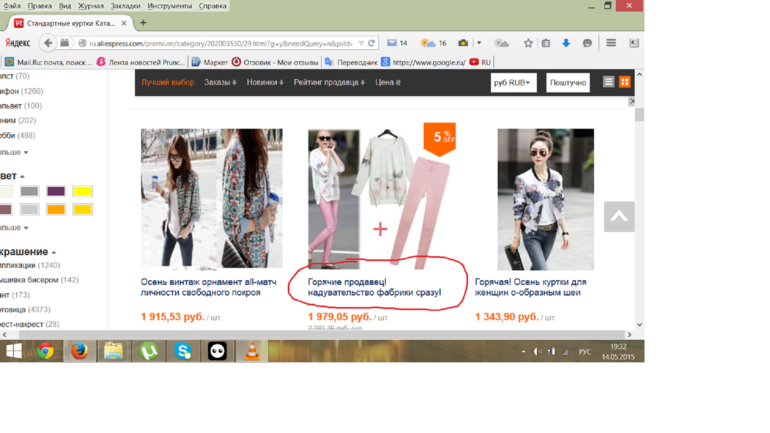
Task: Switch to the list view icon
Action: pyautogui.click(x=609, y=83)
